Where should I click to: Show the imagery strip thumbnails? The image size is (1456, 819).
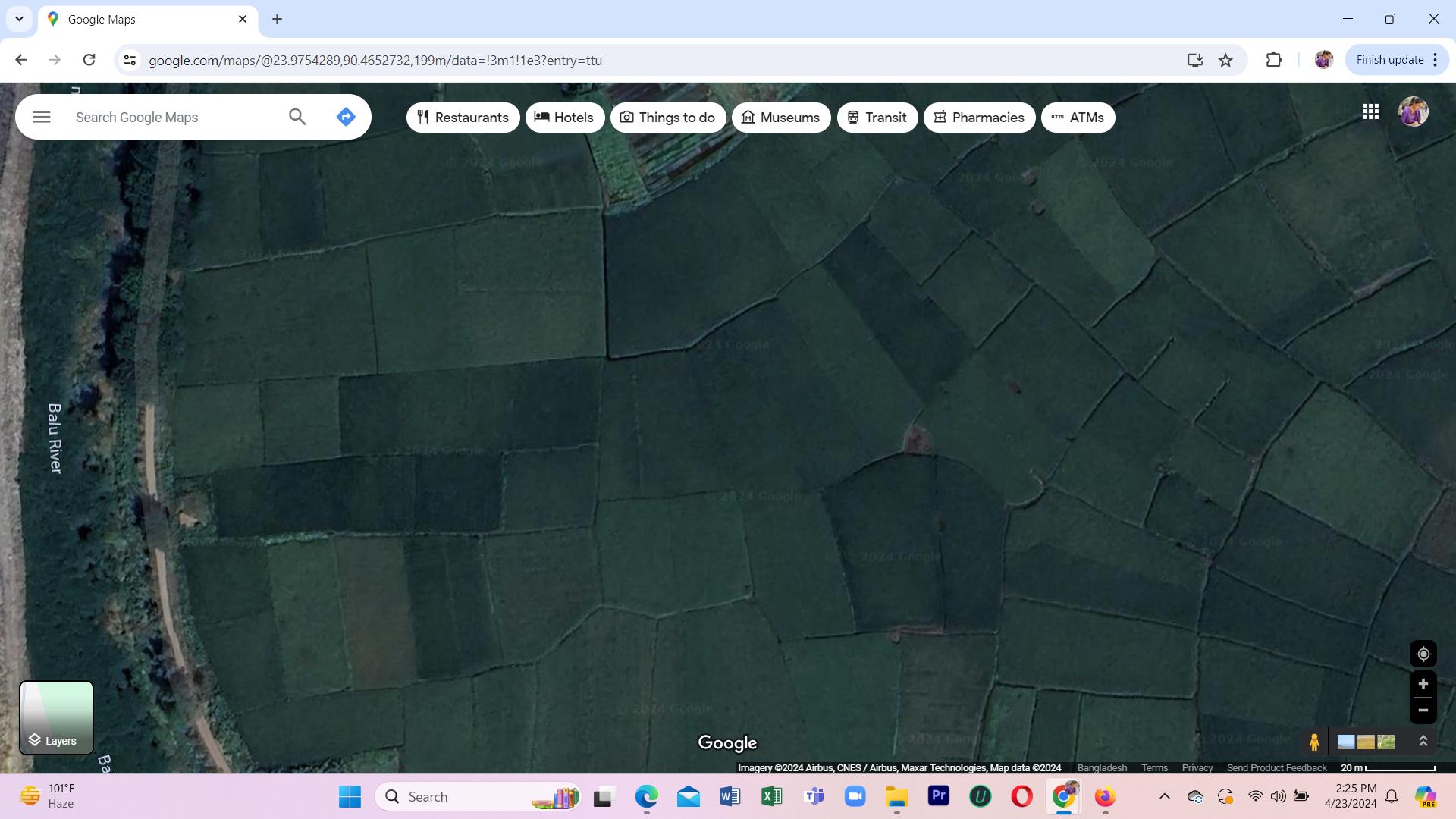(x=1366, y=742)
